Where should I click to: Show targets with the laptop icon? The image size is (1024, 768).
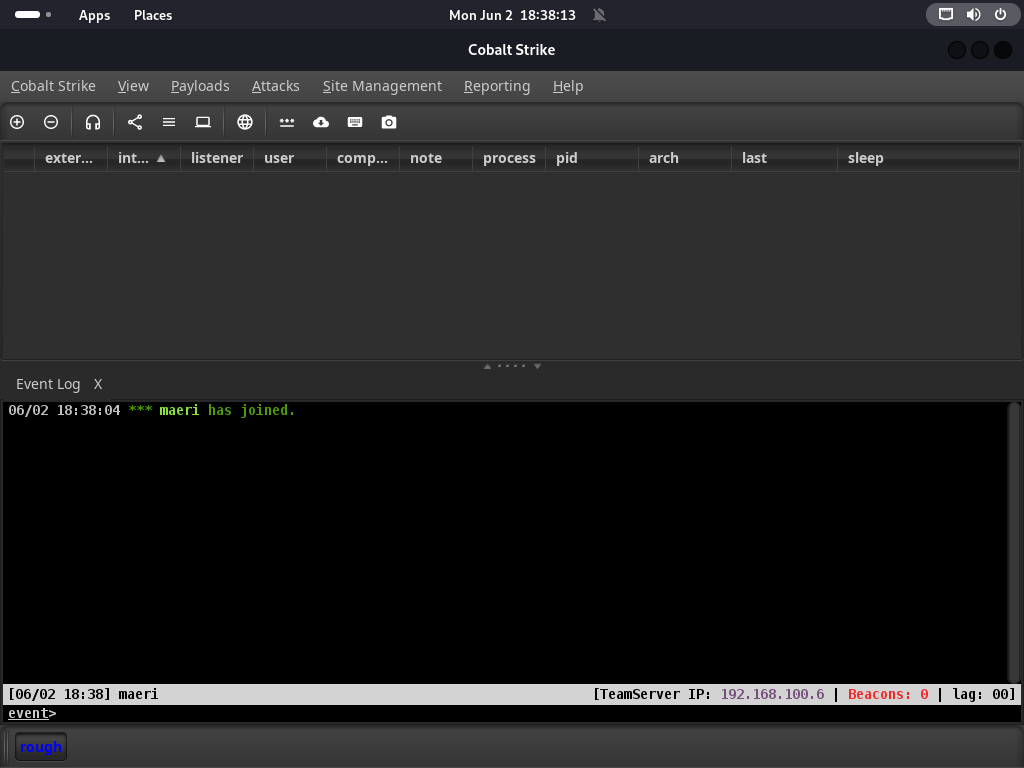[x=203, y=122]
